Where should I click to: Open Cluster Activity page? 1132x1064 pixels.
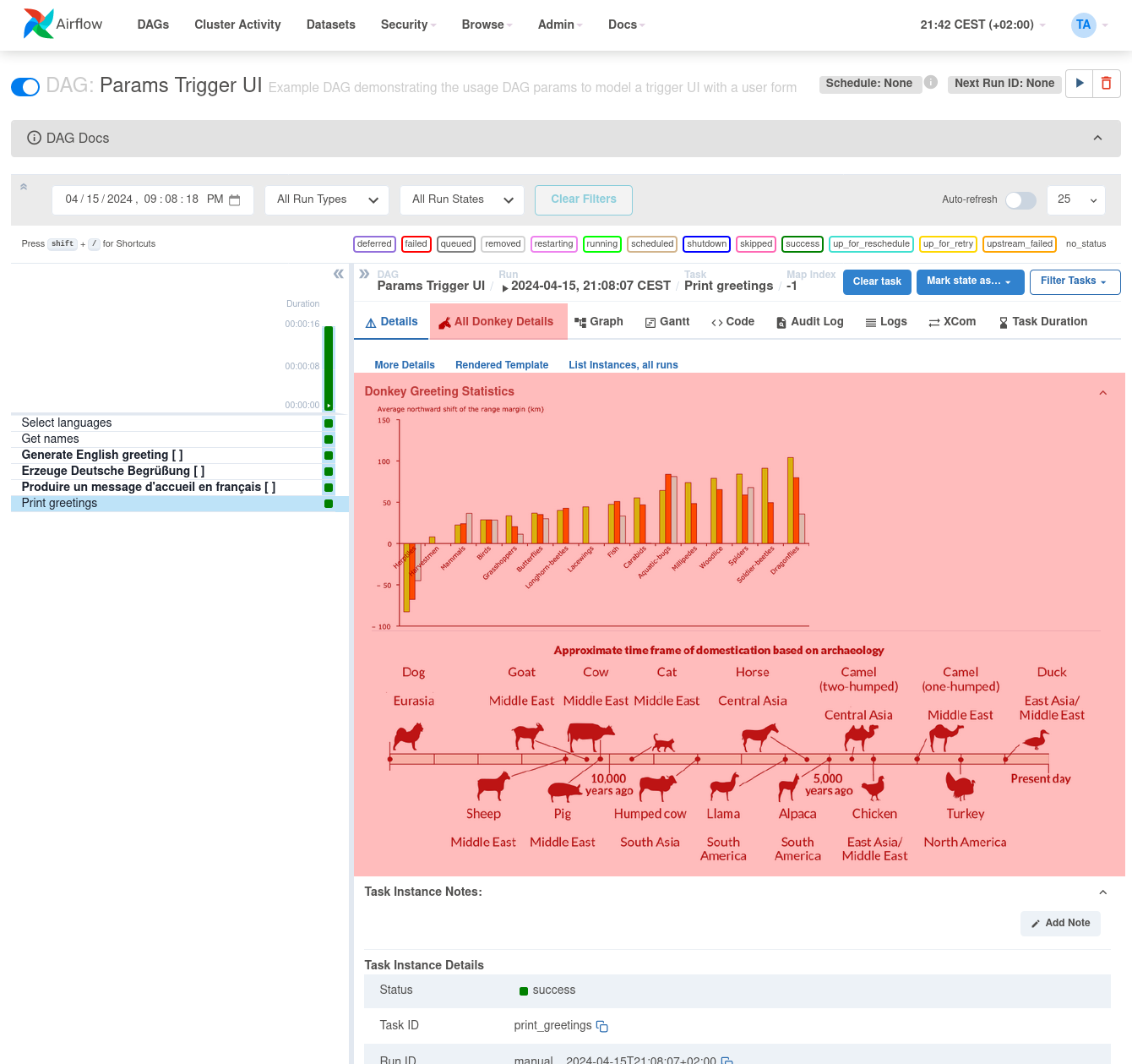237,25
